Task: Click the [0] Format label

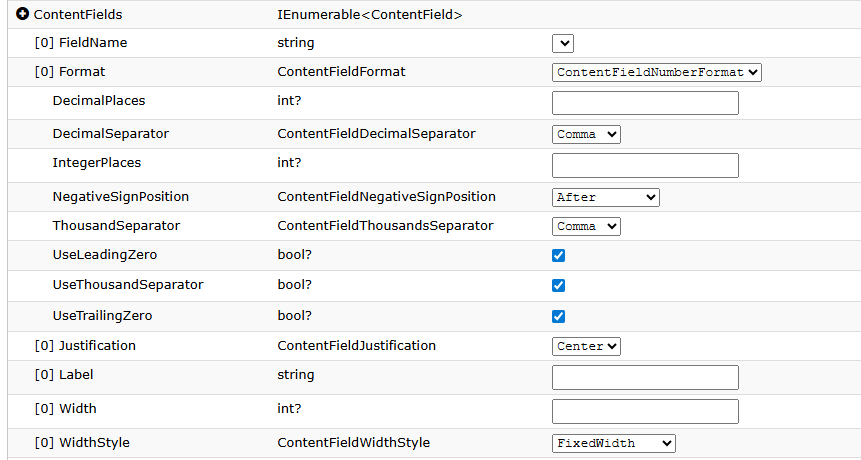Action: [70, 72]
